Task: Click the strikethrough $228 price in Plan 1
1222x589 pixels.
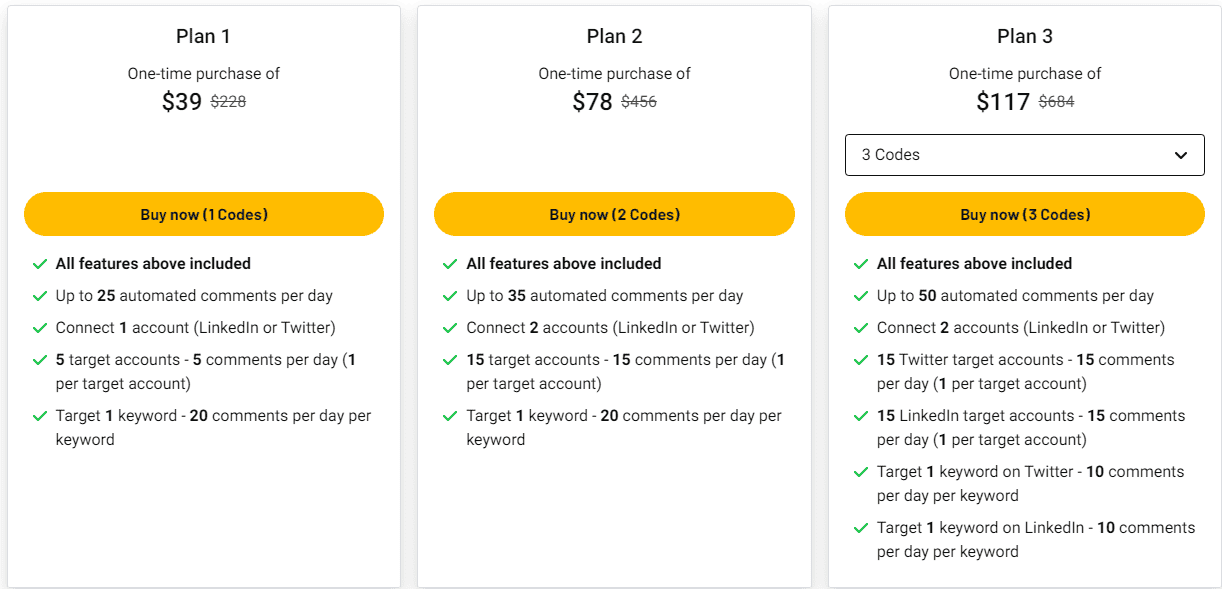Action: pos(227,101)
